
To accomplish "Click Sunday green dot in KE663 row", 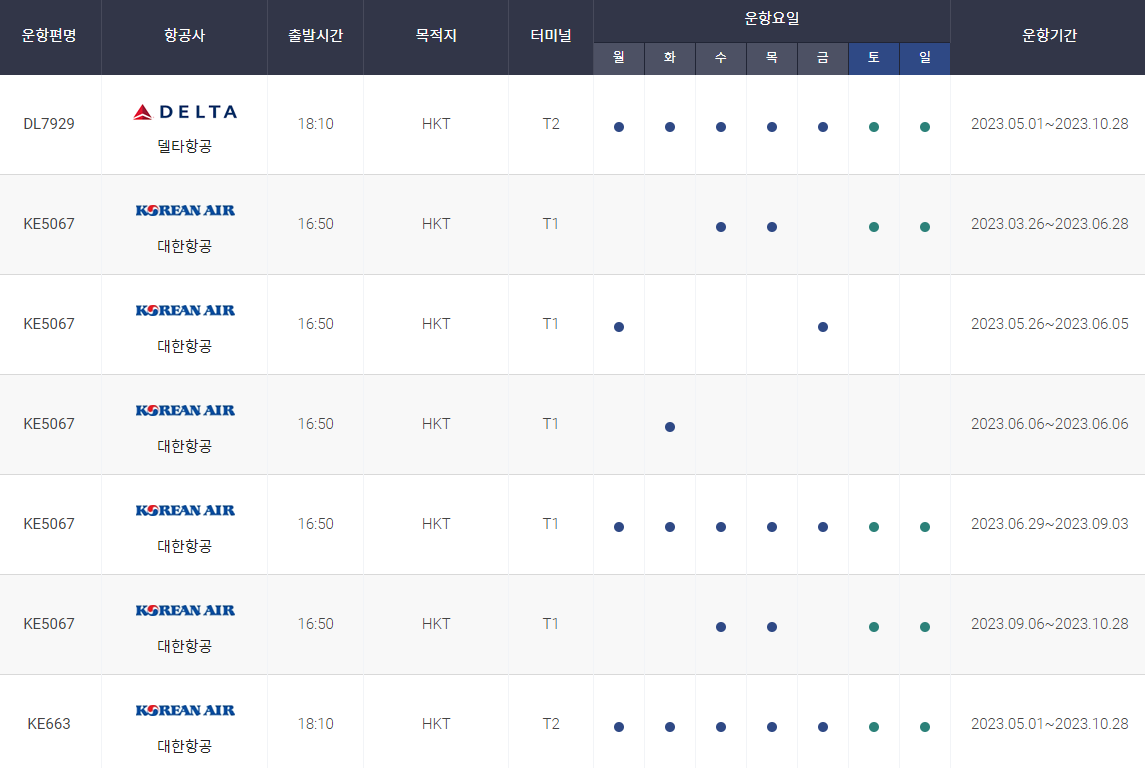I will click(x=925, y=727).
